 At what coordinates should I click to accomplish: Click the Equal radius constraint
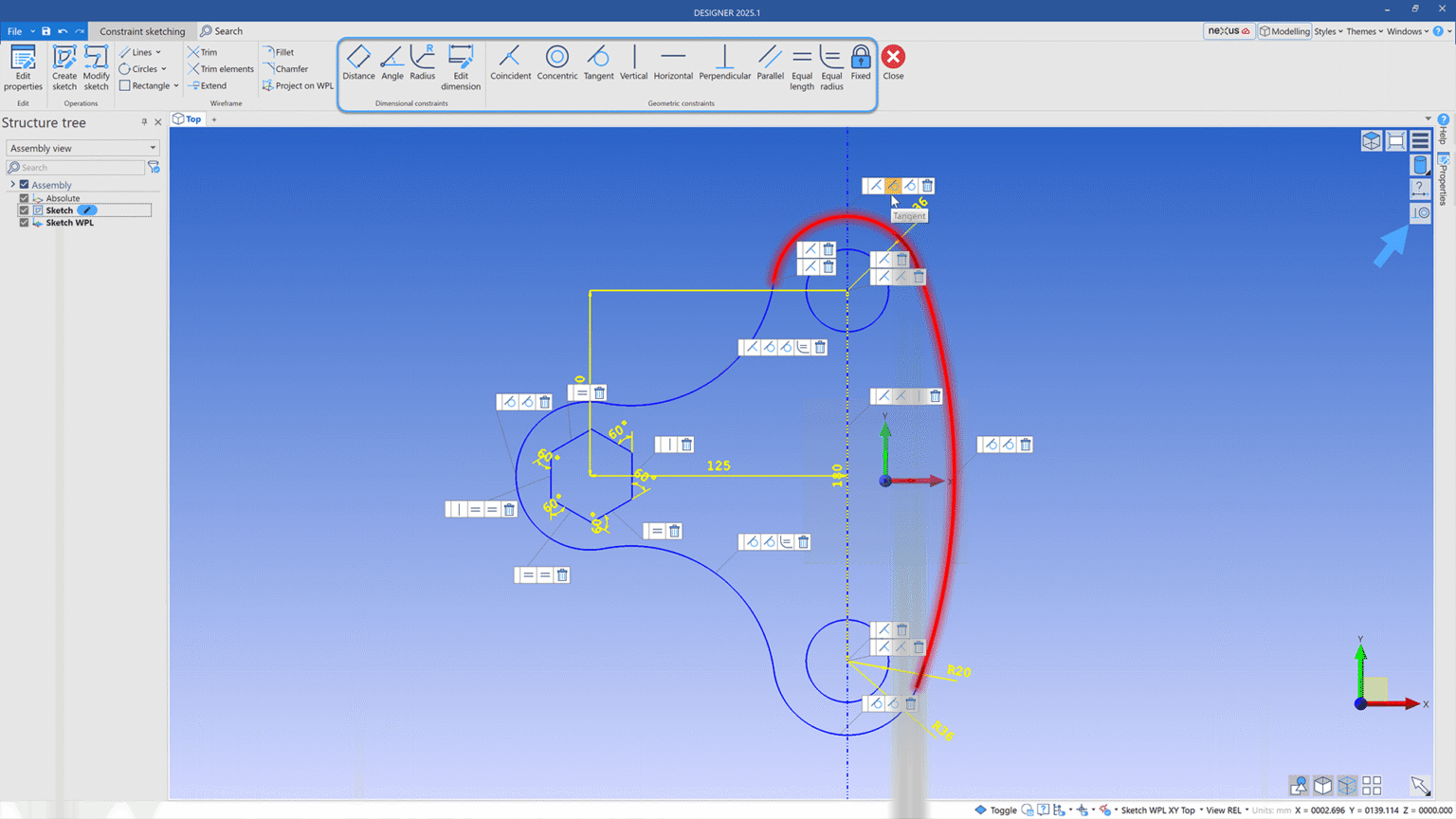[x=831, y=68]
